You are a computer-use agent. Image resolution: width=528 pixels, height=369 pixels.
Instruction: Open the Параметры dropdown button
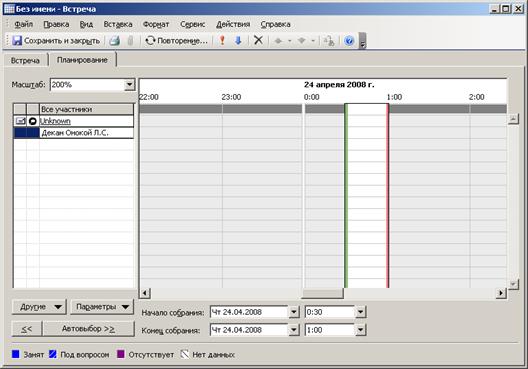click(x=102, y=307)
